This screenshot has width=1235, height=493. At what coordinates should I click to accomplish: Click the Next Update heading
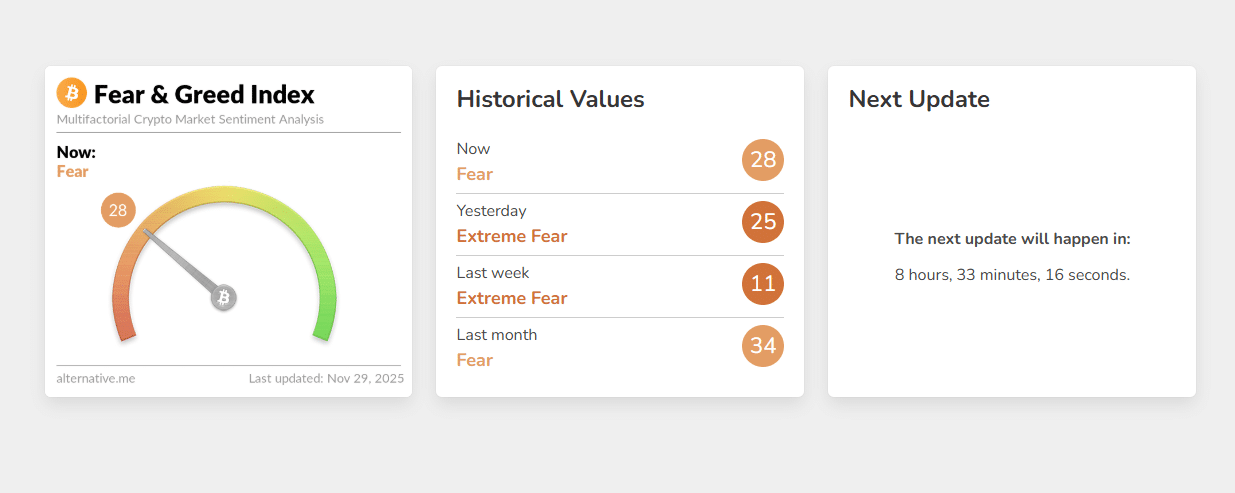click(x=919, y=99)
